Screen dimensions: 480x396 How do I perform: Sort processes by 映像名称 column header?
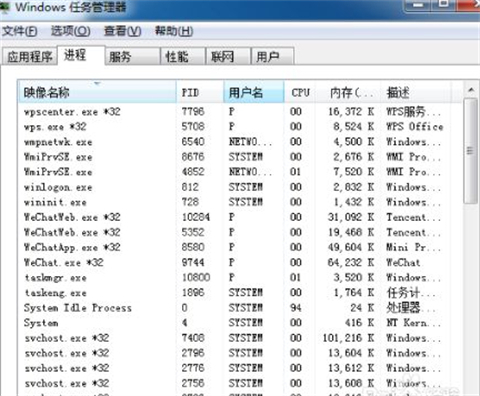click(97, 92)
